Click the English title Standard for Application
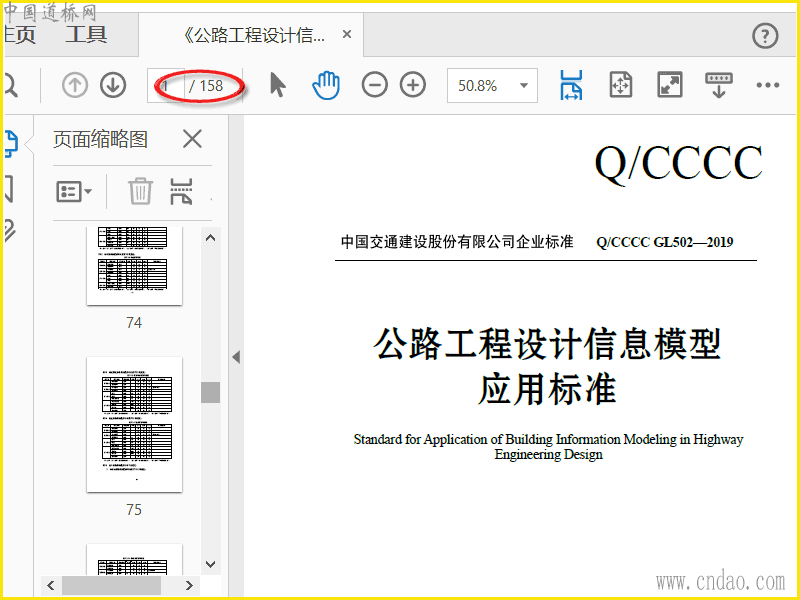The image size is (800, 600). [548, 446]
